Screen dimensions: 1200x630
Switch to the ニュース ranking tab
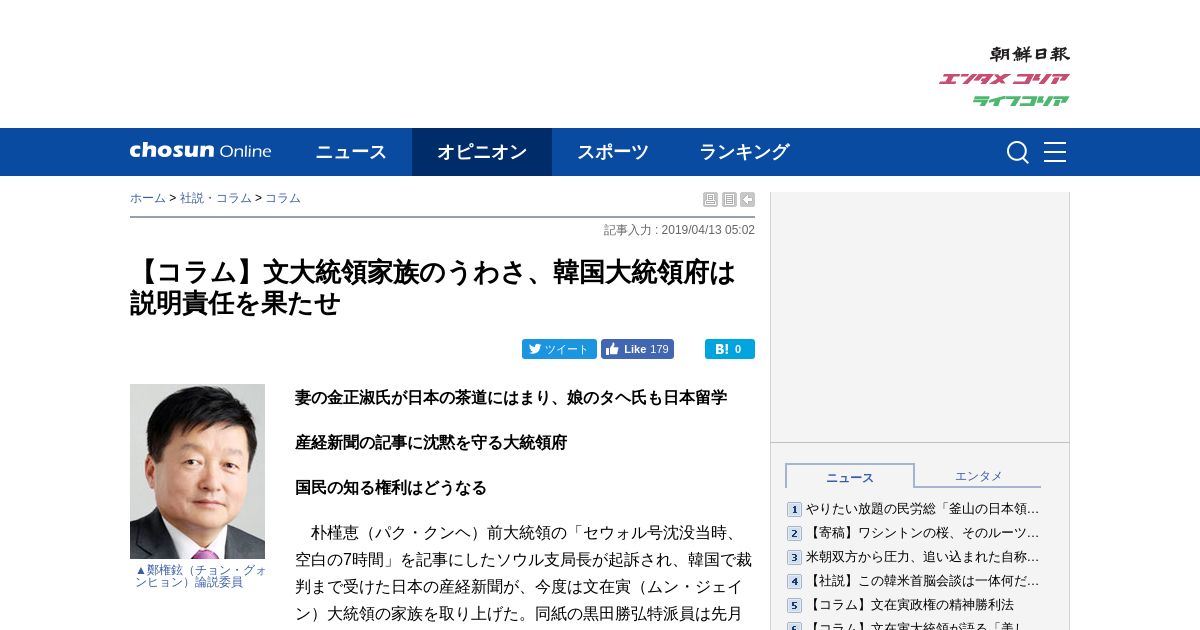850,477
